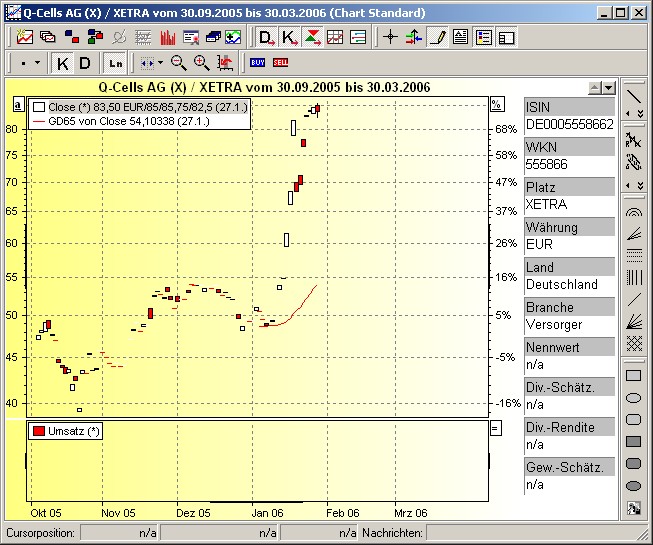Select the vertical lines tool

[634, 277]
